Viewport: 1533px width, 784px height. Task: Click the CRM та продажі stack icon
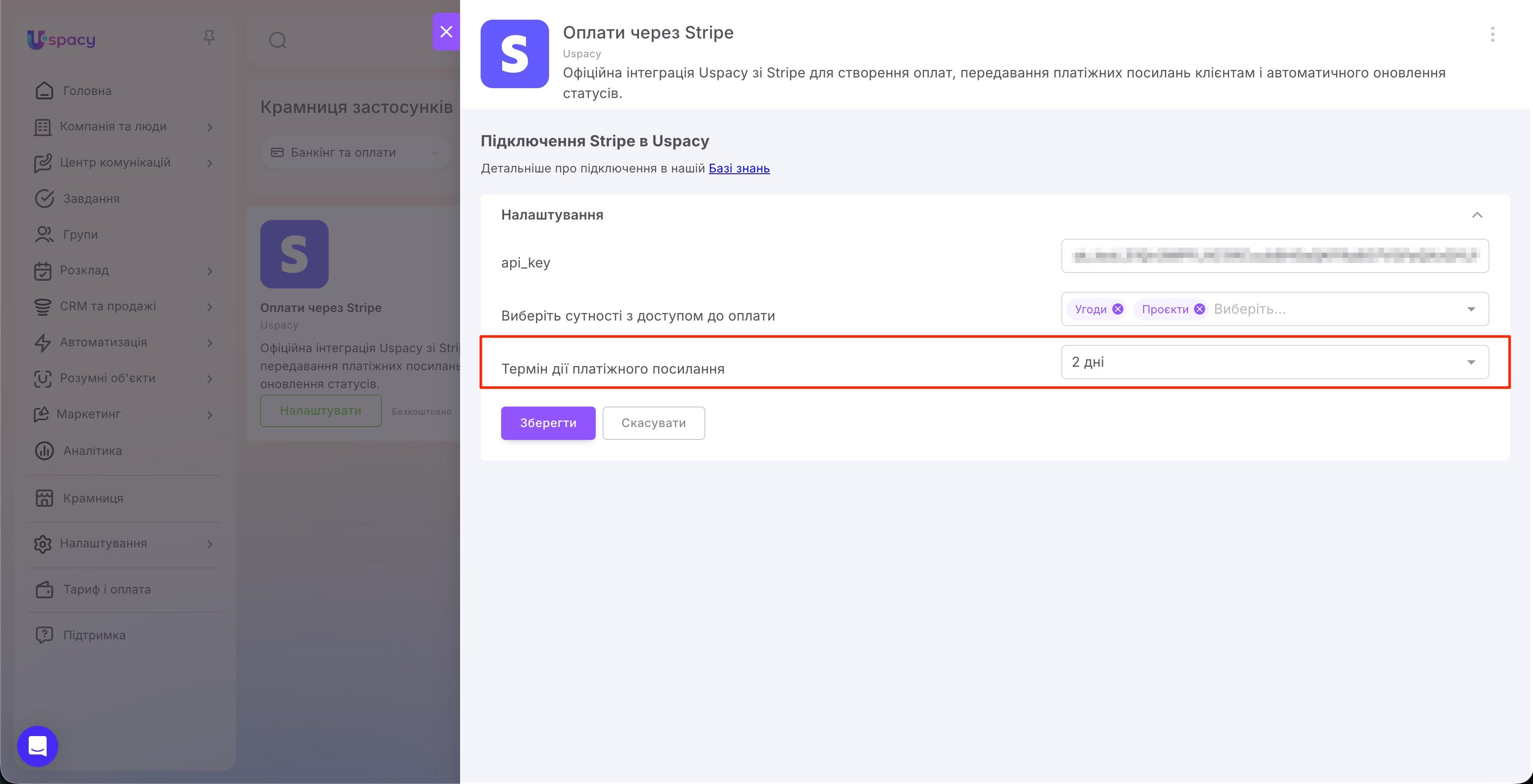coord(42,306)
